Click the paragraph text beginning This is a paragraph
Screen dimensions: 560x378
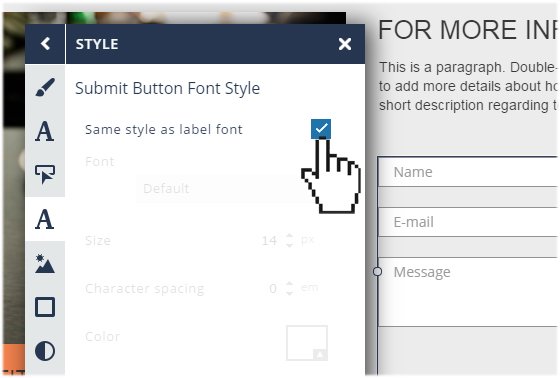(468, 86)
